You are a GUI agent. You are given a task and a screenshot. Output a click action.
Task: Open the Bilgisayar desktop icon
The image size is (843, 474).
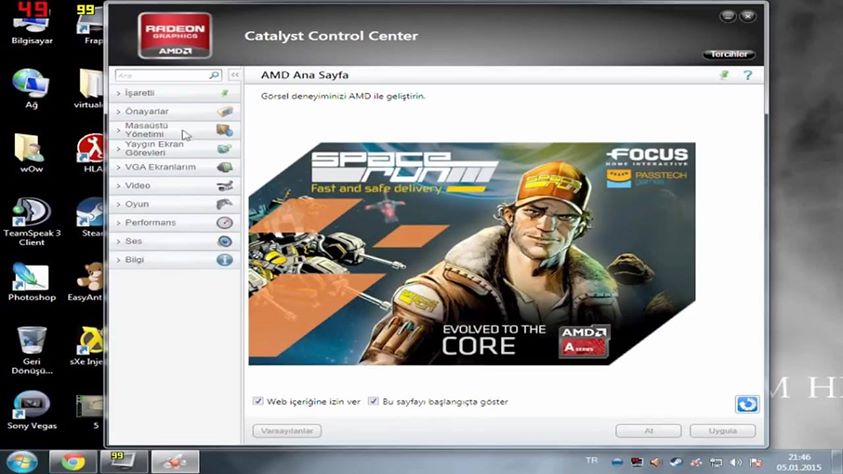pos(32,25)
